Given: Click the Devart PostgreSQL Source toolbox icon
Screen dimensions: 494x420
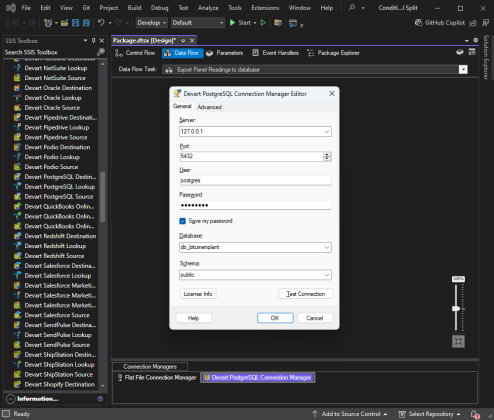Looking at the screenshot, I should [17, 197].
